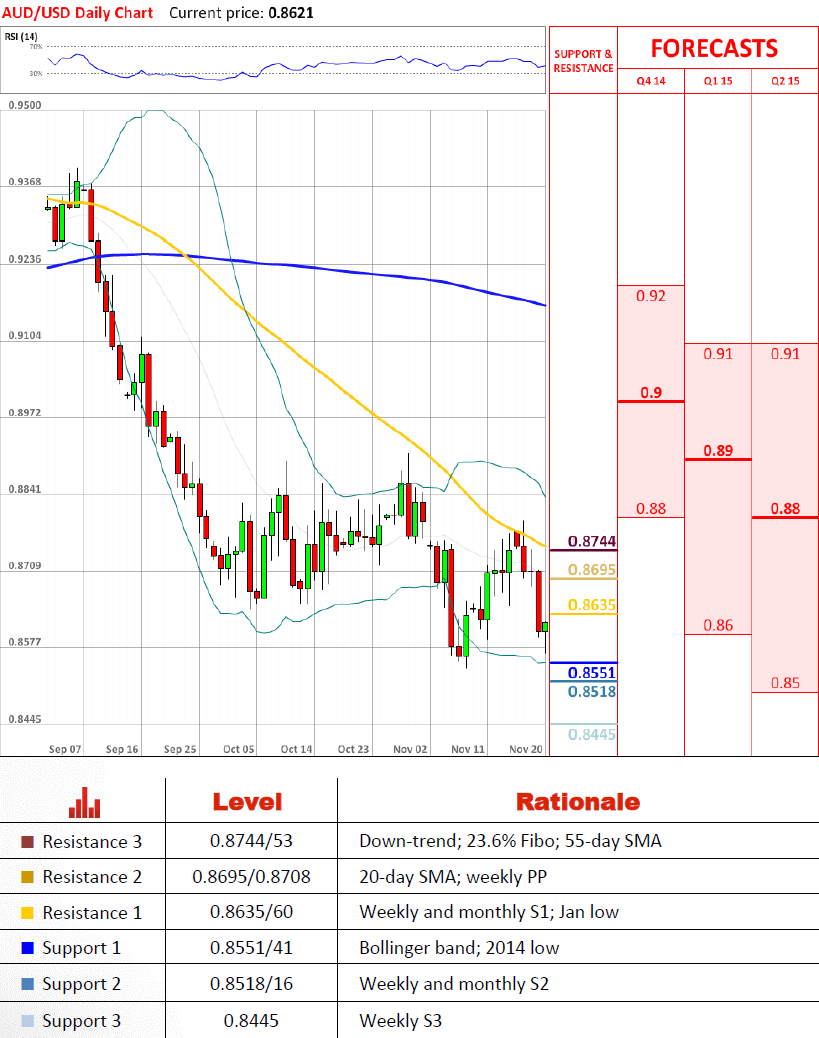The width and height of the screenshot is (819, 1038).
Task: Click the level cell 0.8695/0.8708
Action: (251, 876)
